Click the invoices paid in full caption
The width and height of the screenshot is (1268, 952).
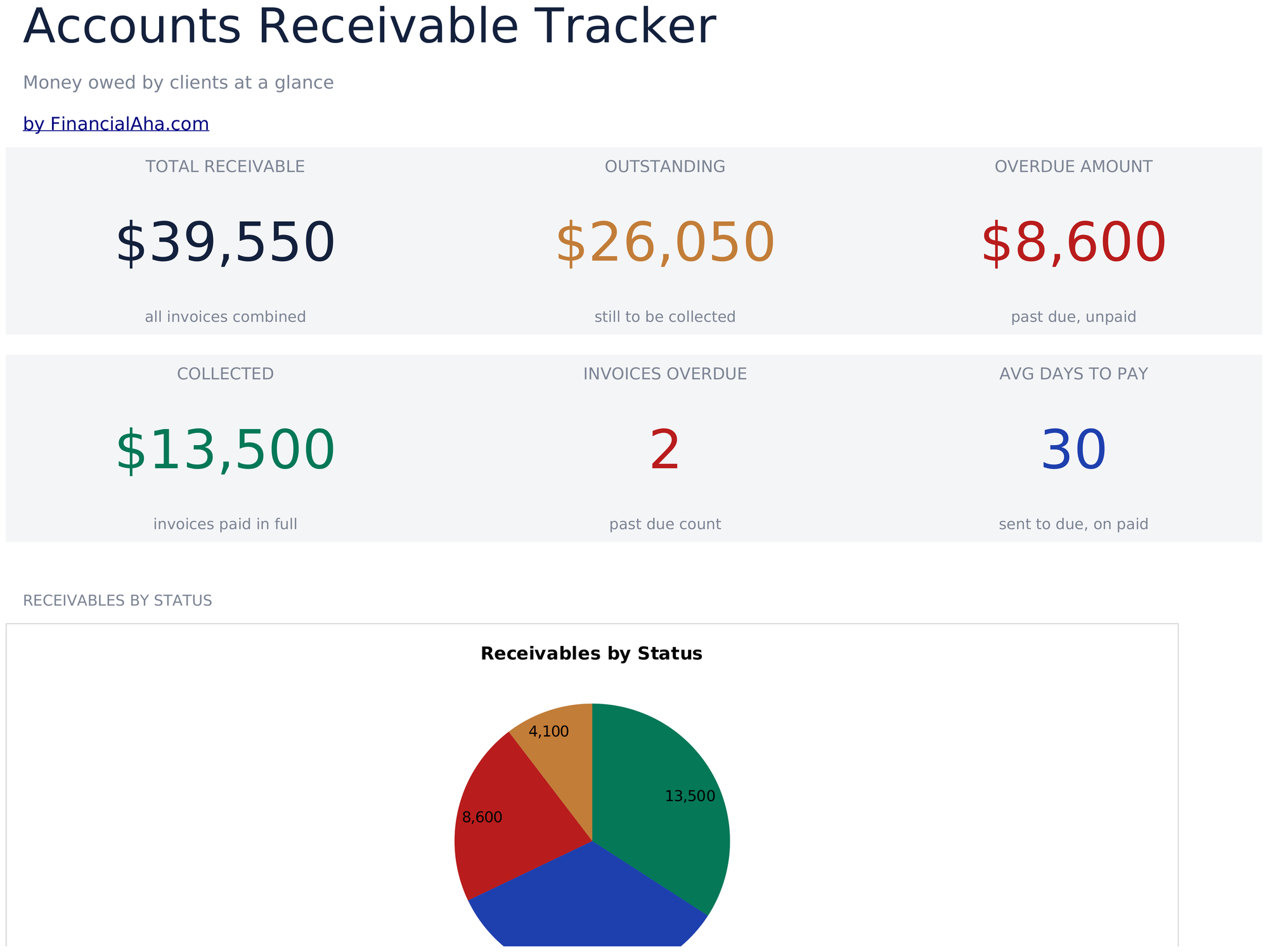pos(225,524)
